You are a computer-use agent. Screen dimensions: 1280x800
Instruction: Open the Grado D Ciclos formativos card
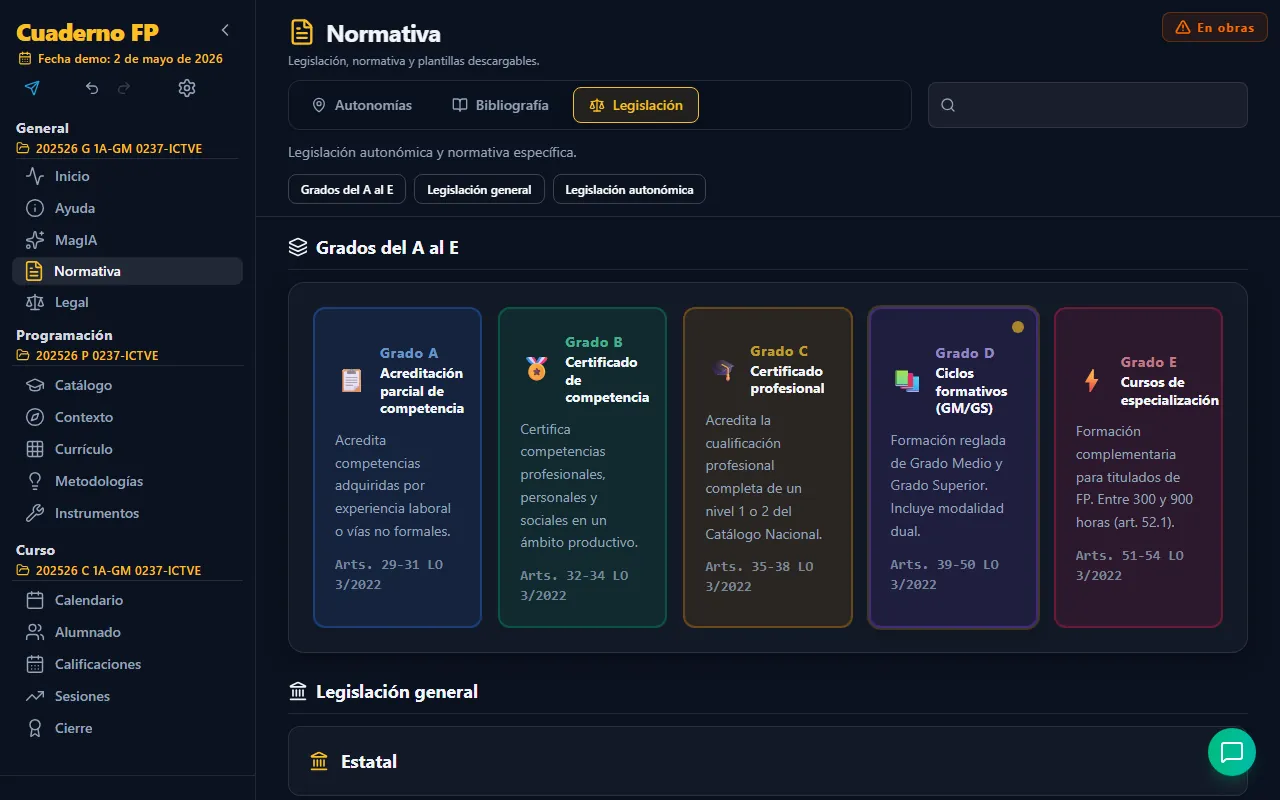pos(954,468)
